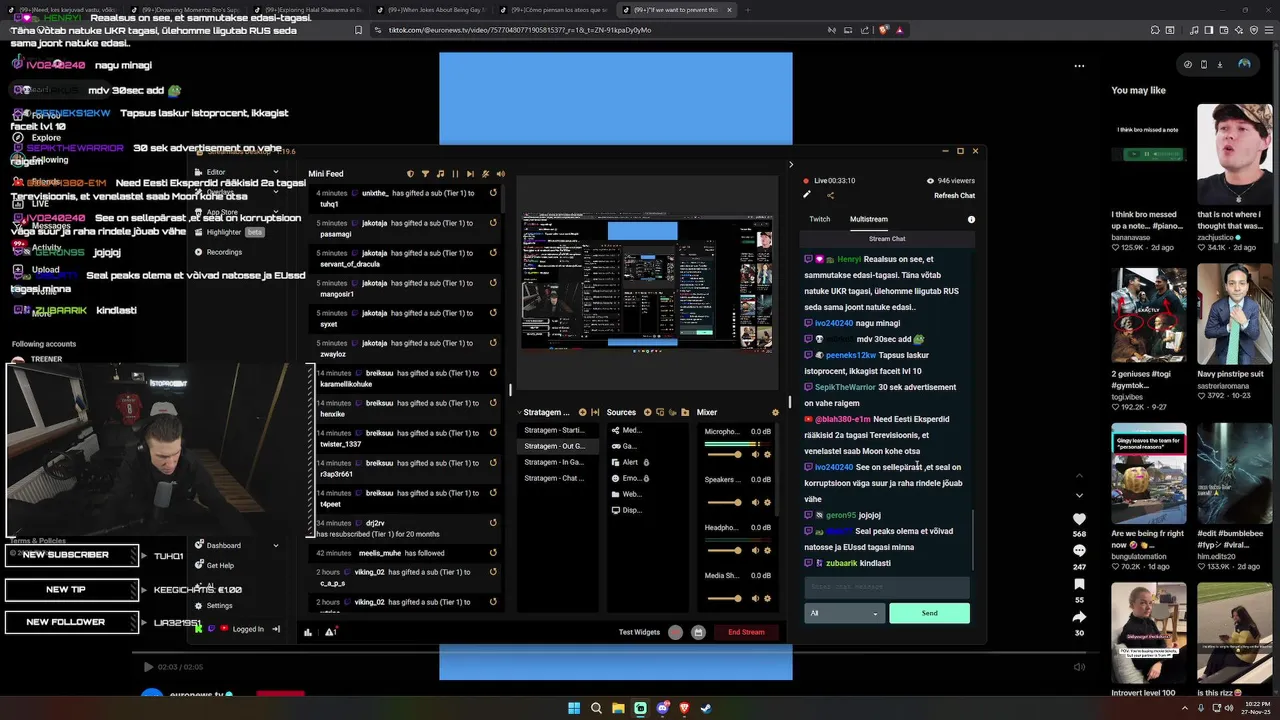
Task: Open File Explorer from the taskbar
Action: [618, 708]
